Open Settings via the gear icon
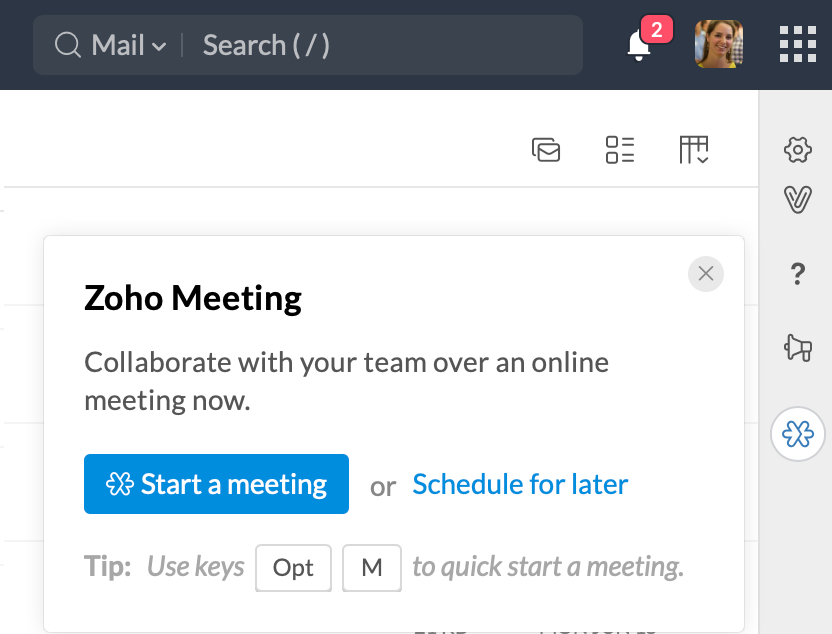 797,149
